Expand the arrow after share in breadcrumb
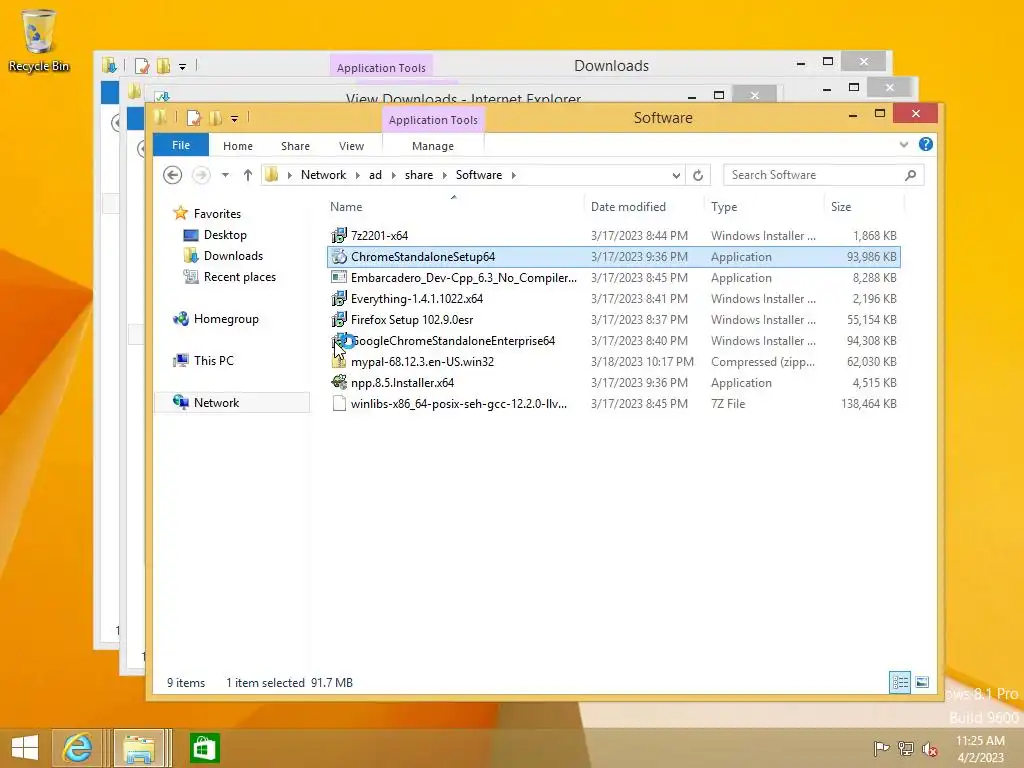The width and height of the screenshot is (1024, 768). 444,175
